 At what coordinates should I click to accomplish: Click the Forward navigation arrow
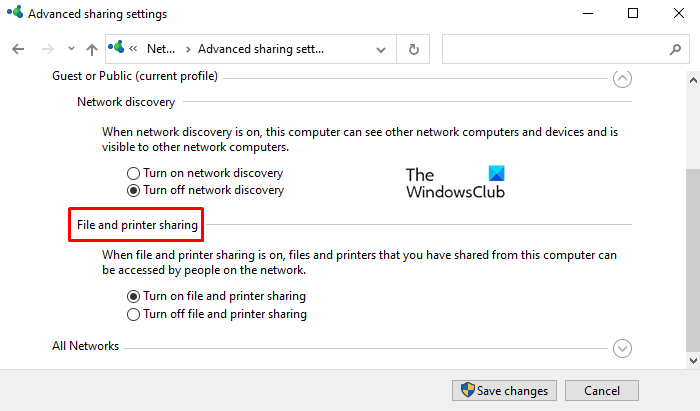click(45, 49)
